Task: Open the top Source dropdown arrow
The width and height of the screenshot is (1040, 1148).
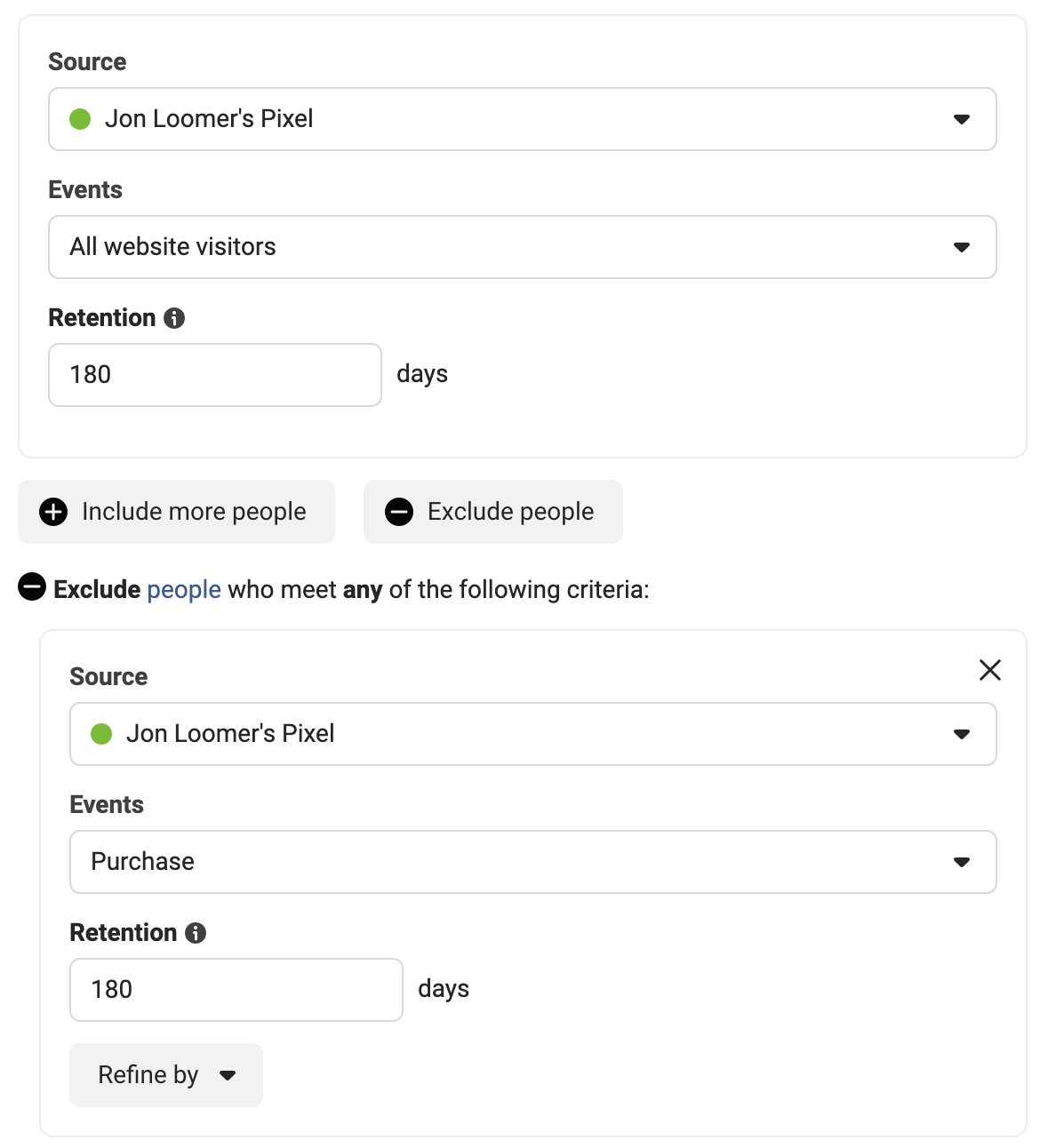Action: (x=962, y=119)
